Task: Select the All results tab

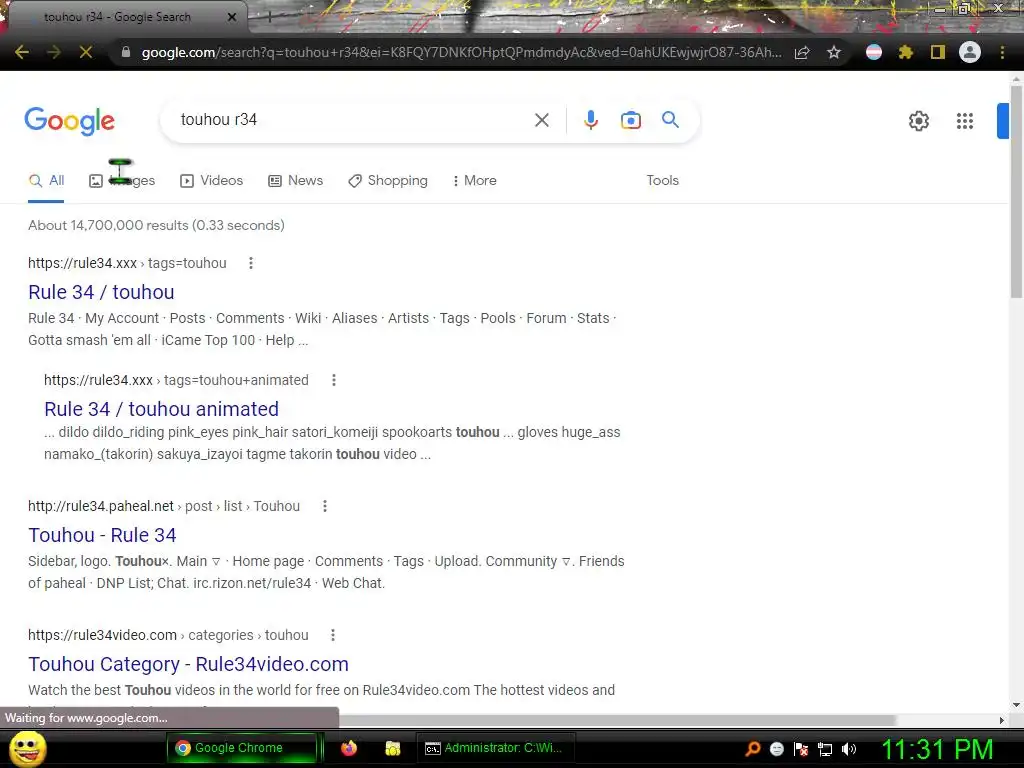Action: point(46,181)
